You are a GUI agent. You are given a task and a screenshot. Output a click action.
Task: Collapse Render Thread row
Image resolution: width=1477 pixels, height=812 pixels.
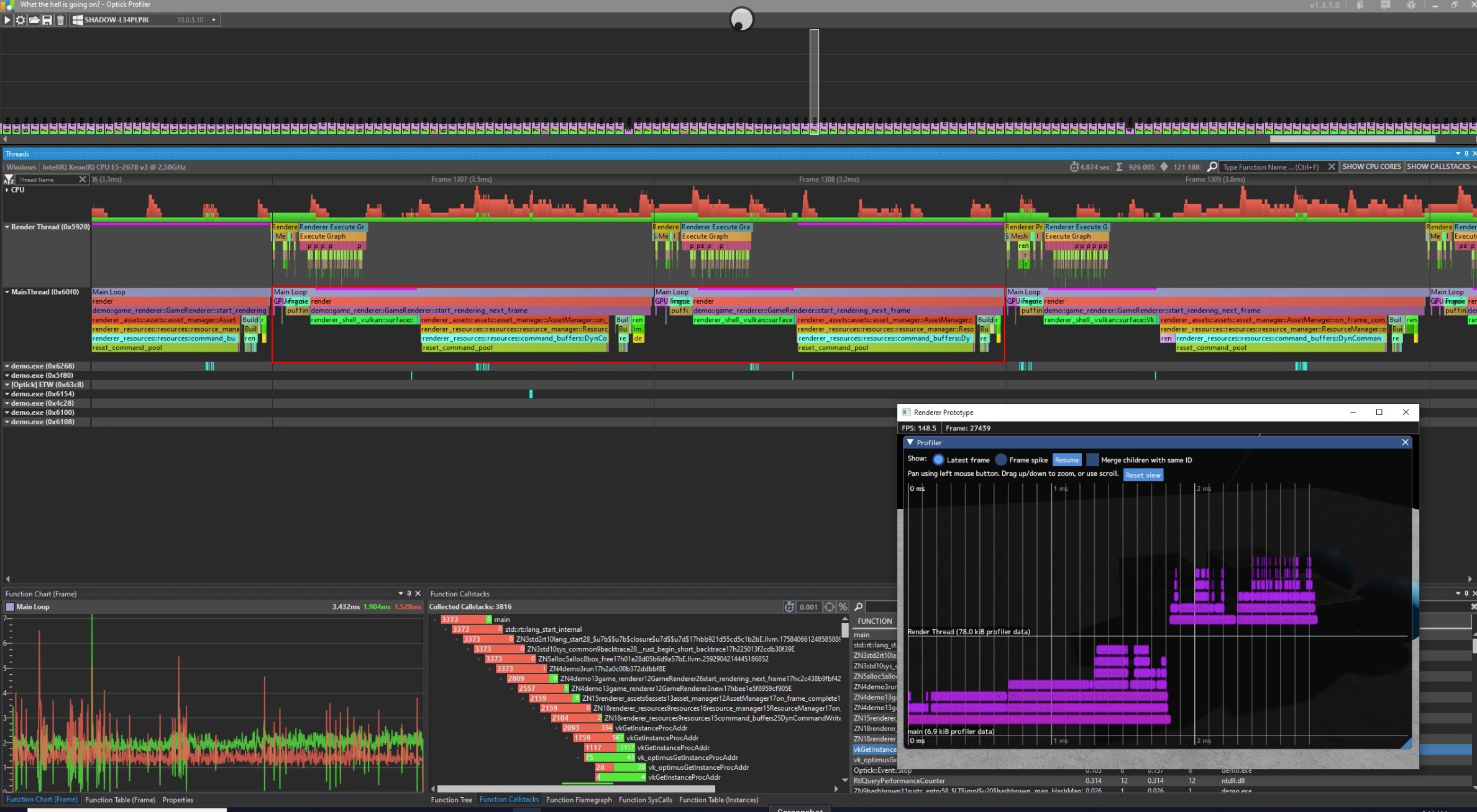(7, 227)
